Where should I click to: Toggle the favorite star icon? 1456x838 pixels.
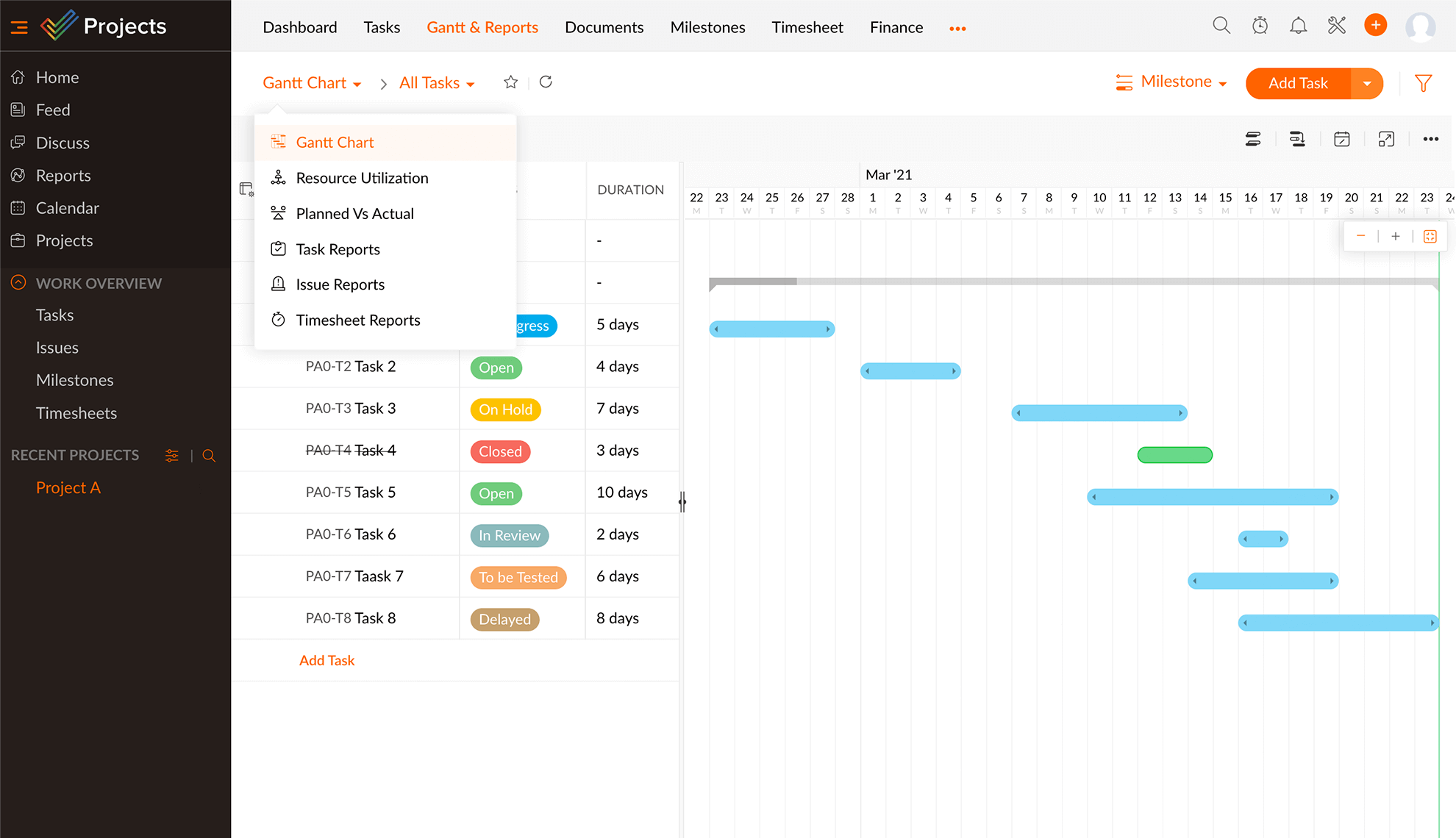pyautogui.click(x=511, y=83)
